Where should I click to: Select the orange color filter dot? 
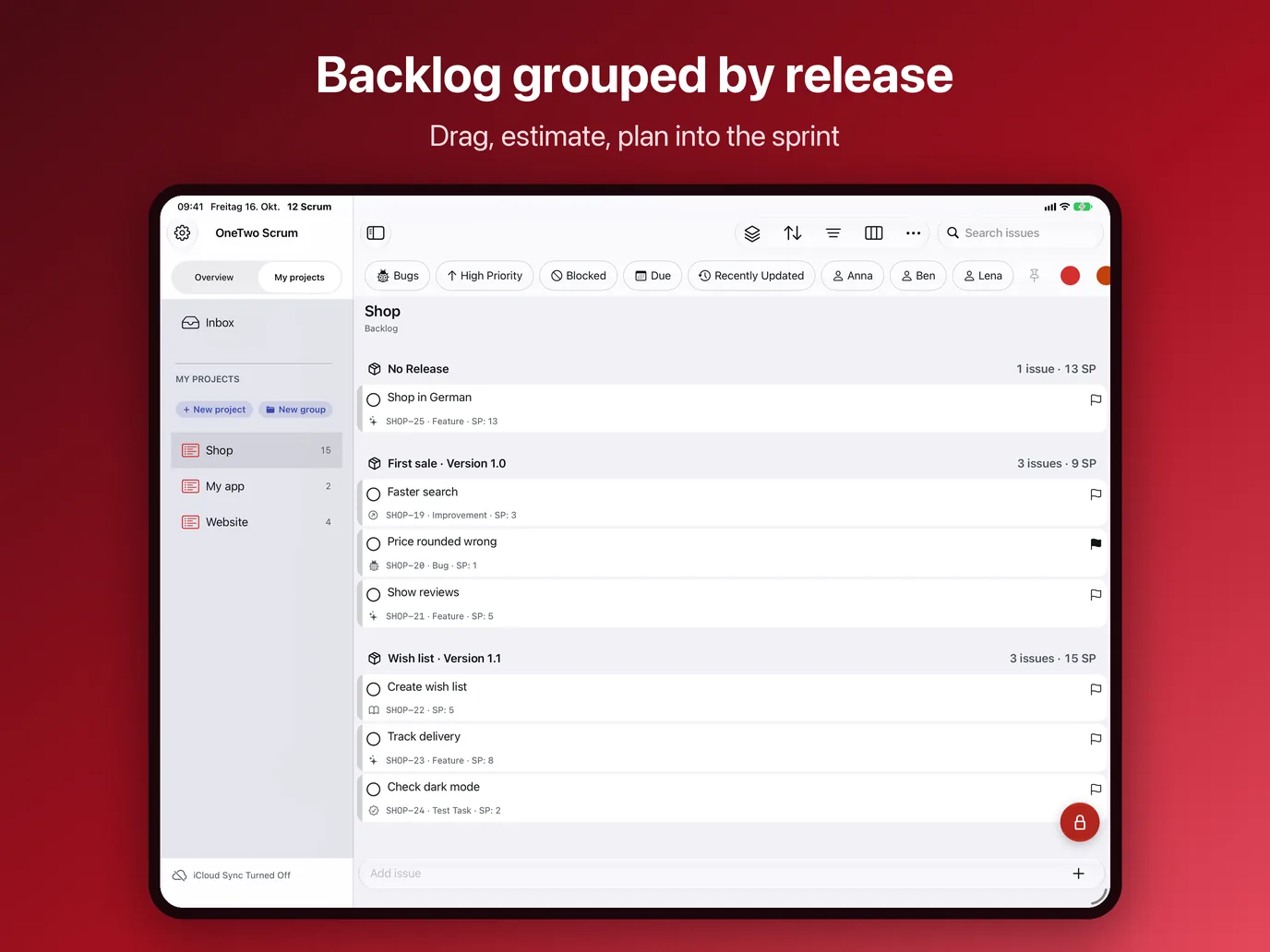(x=1103, y=276)
